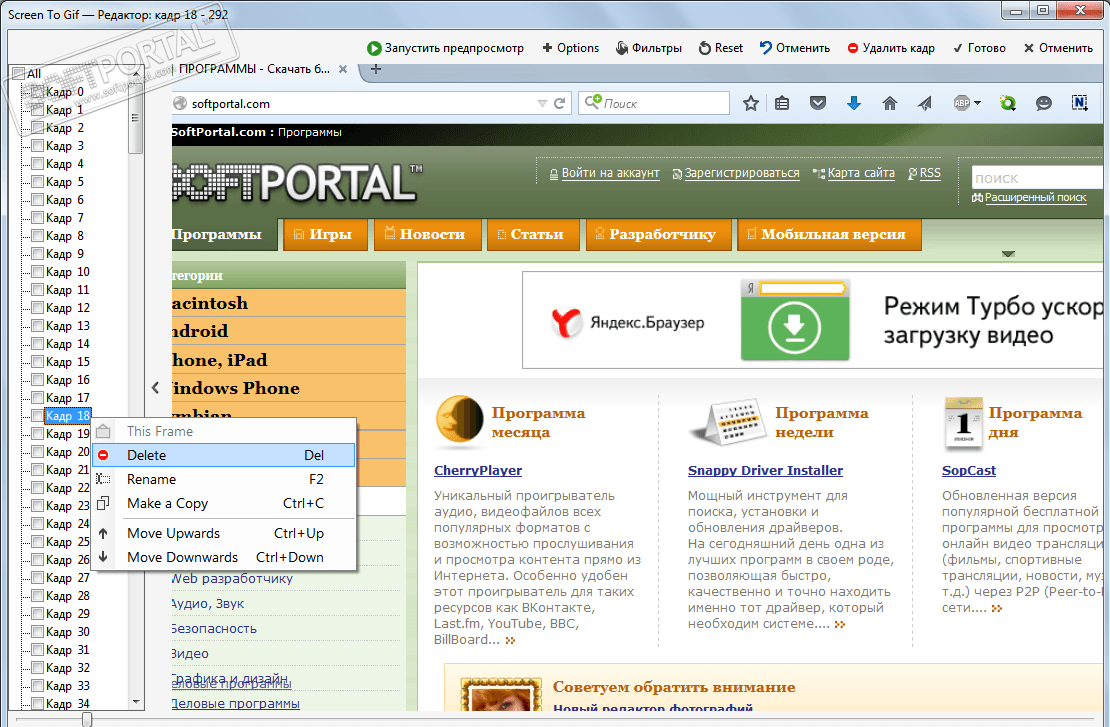Open the CherryPlayer link

[478, 471]
